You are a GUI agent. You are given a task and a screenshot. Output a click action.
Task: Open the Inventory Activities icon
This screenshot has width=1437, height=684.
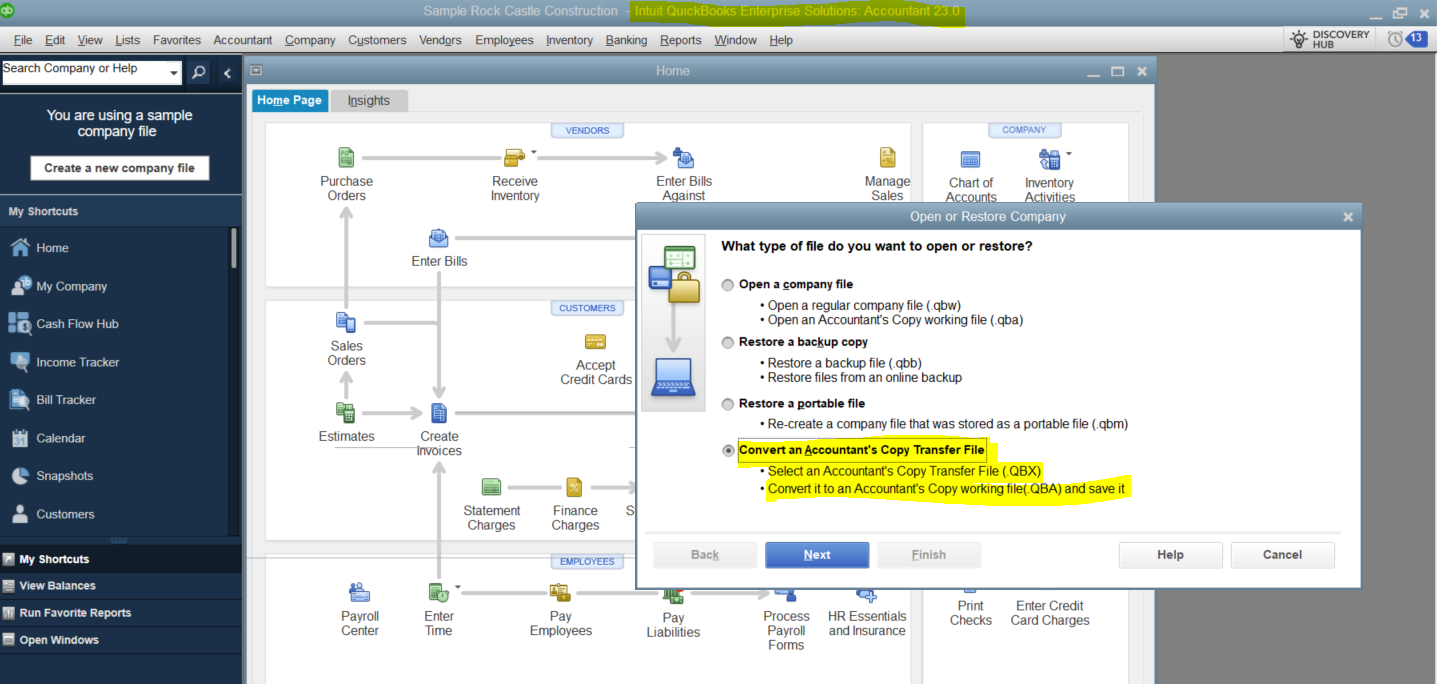tap(1049, 160)
